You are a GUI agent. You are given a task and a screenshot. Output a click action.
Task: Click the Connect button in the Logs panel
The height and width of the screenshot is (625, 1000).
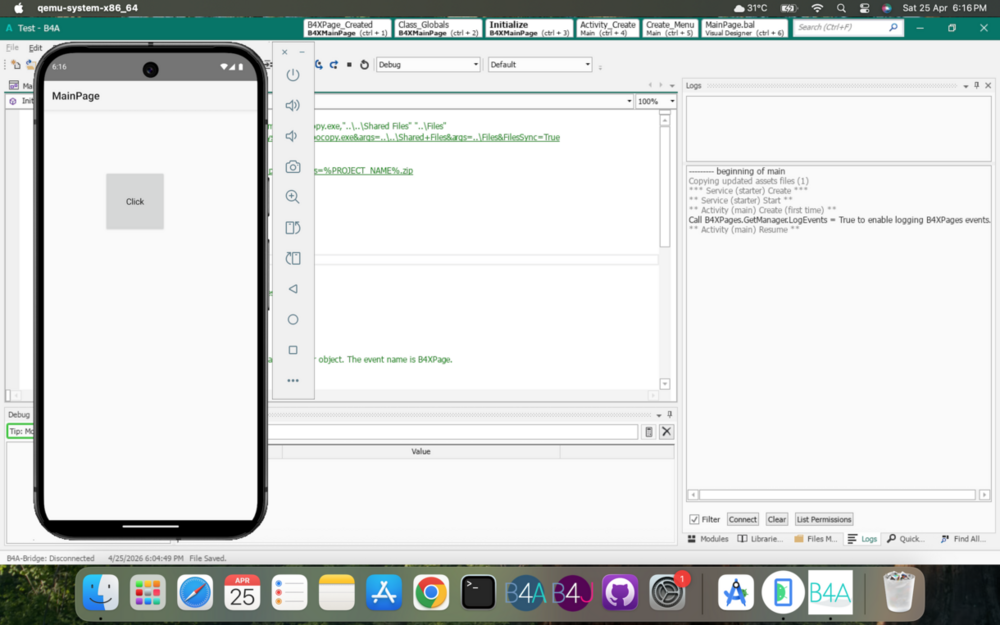[742, 518]
